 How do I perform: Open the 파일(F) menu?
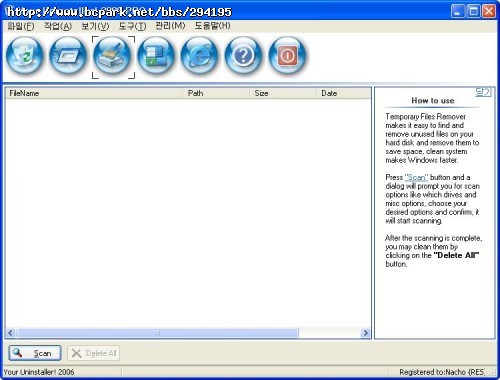[x=21, y=26]
